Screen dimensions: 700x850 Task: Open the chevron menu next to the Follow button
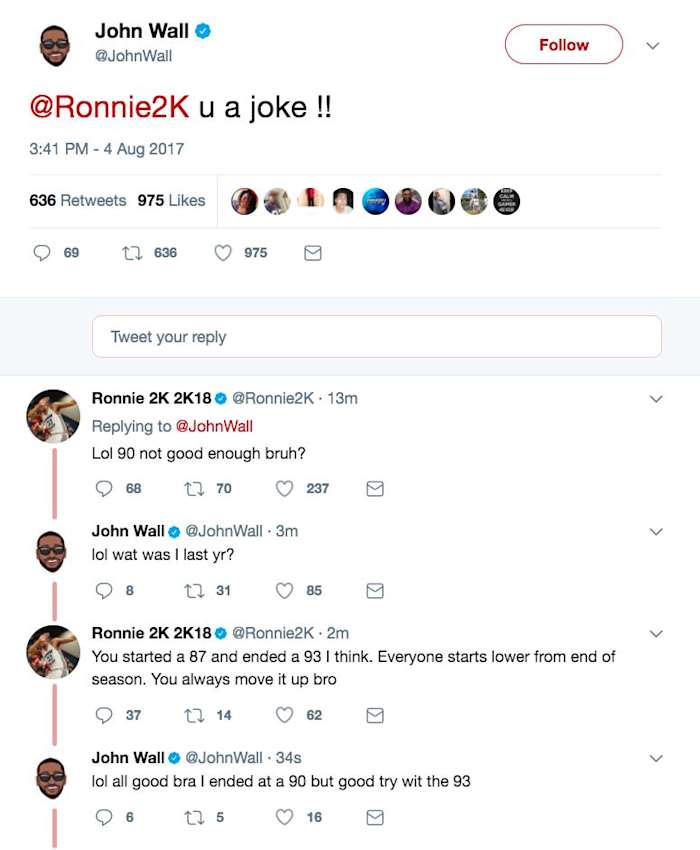pos(653,45)
